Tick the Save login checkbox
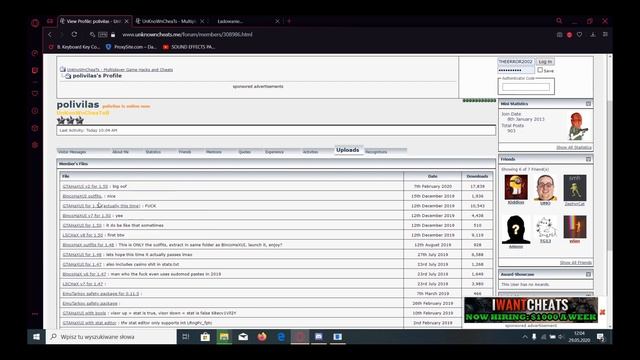The height and width of the screenshot is (360, 640). click(x=540, y=70)
